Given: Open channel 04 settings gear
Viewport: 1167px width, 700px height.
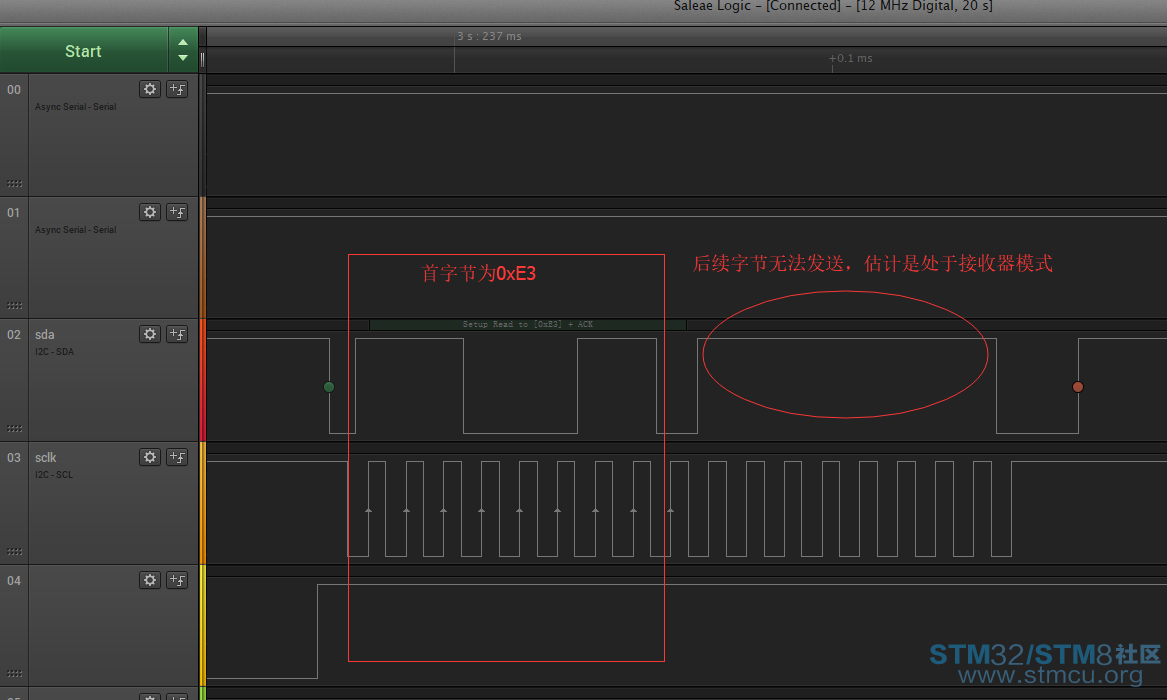Looking at the screenshot, I should (x=150, y=579).
